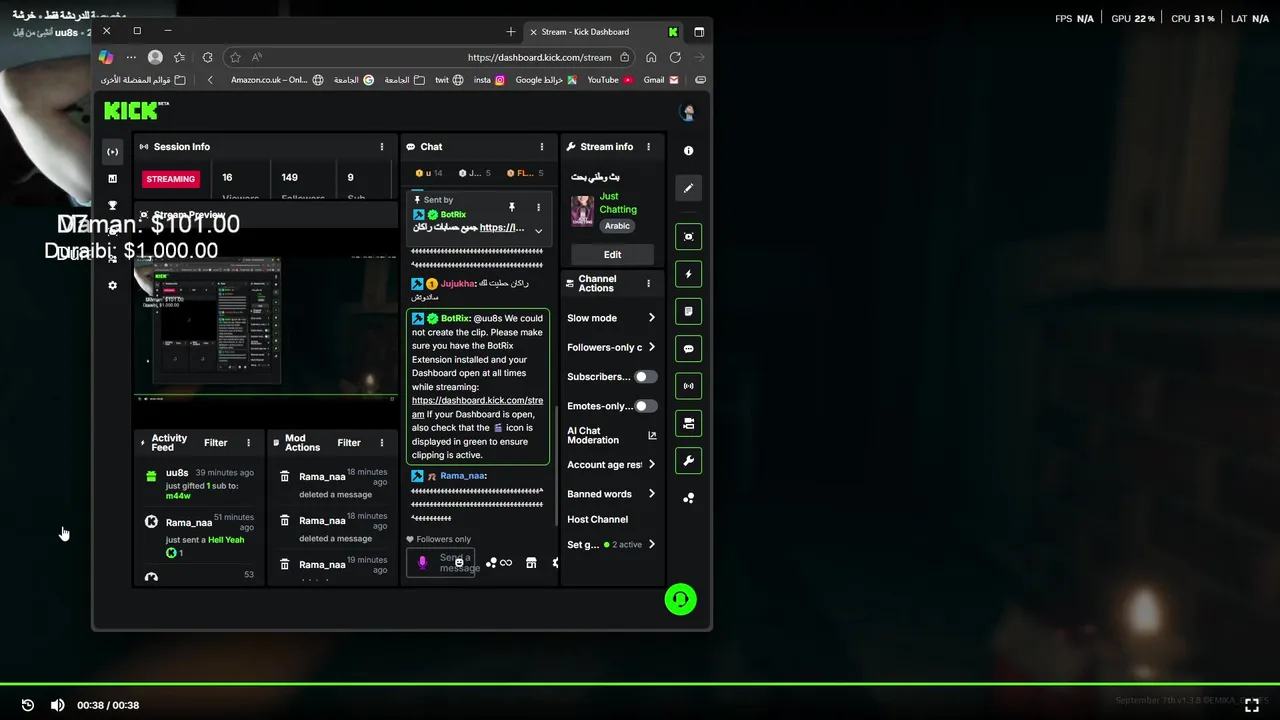
Task: Expand Account age restriction options
Action: pyautogui.click(x=611, y=464)
